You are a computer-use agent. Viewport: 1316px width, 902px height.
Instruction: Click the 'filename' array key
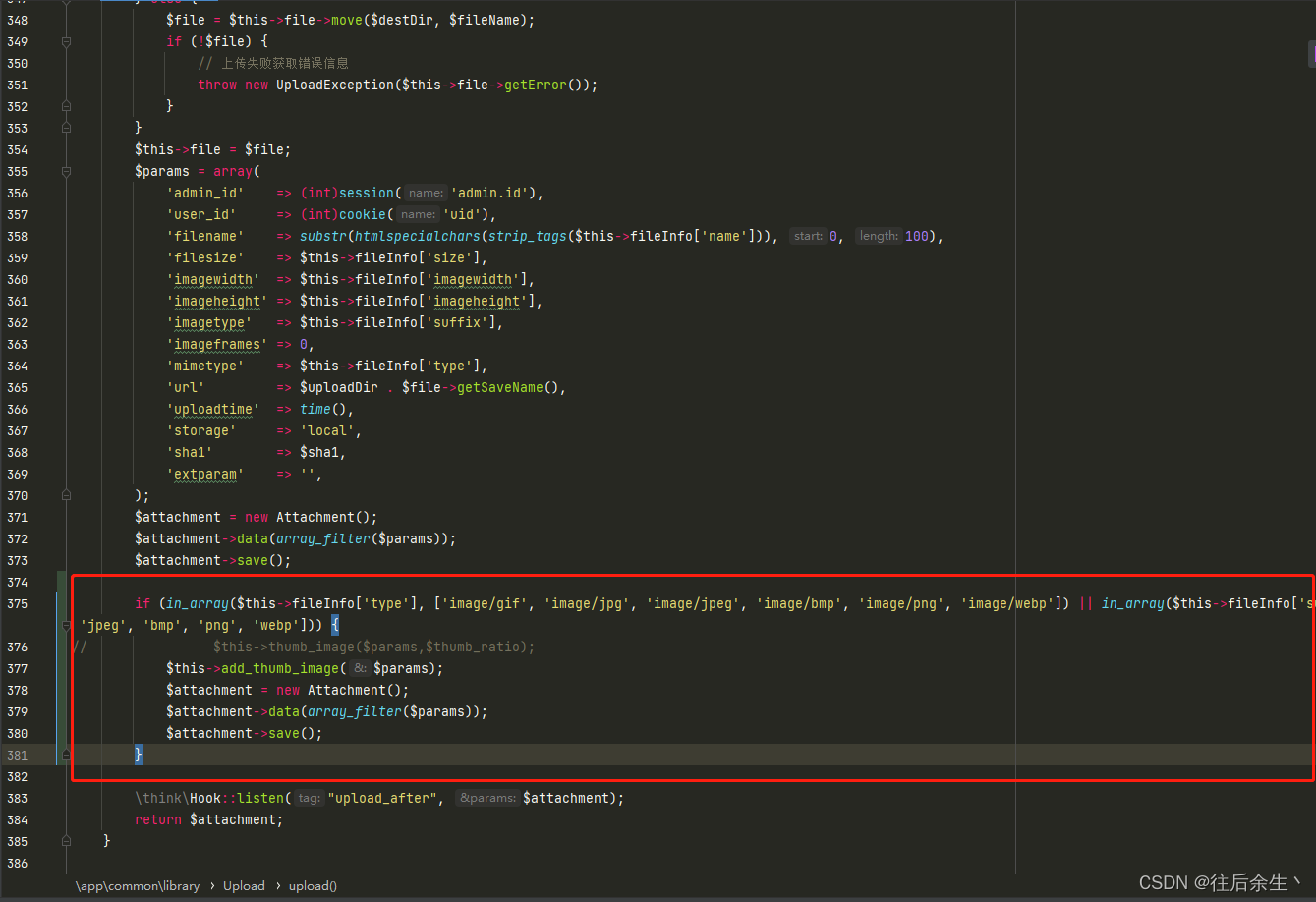[205, 236]
